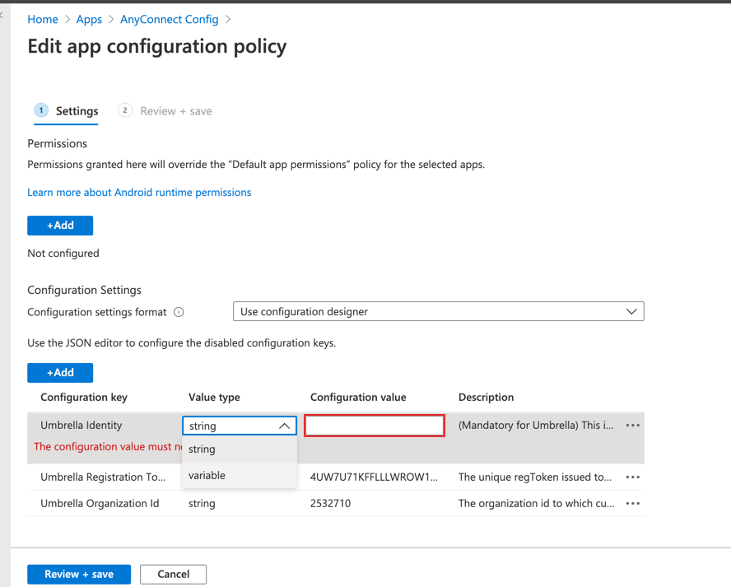Image resolution: width=732 pixels, height=588 pixels.
Task: Click Configuration value column header
Action: pyautogui.click(x=358, y=398)
